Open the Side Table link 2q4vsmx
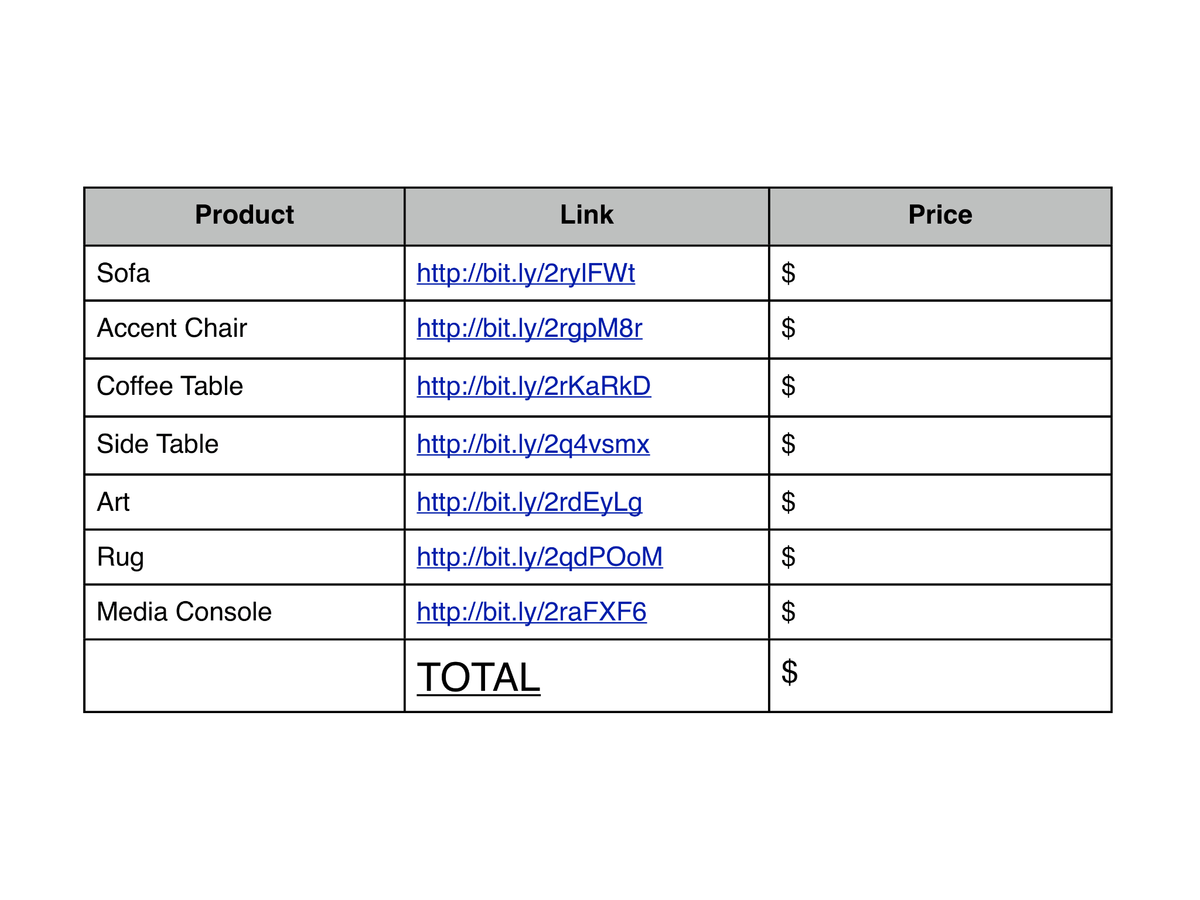Viewport: 1200px width, 900px height. [533, 445]
